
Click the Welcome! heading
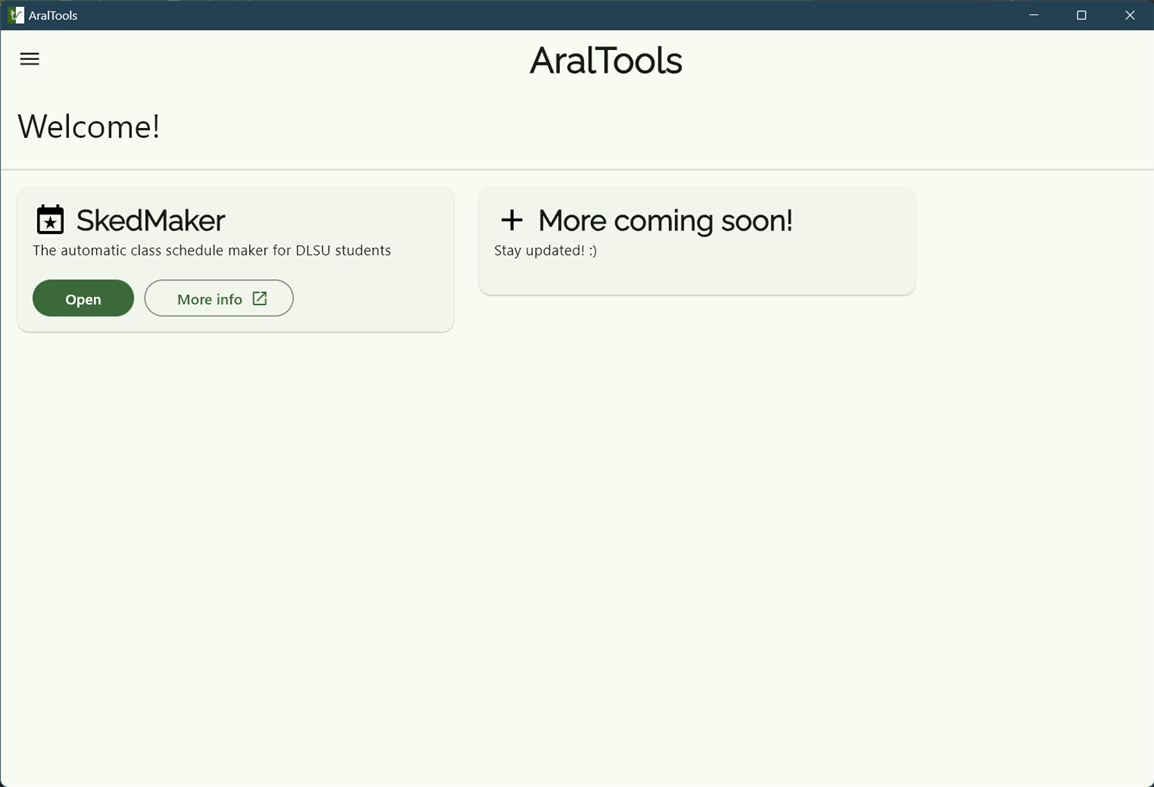[x=88, y=127]
